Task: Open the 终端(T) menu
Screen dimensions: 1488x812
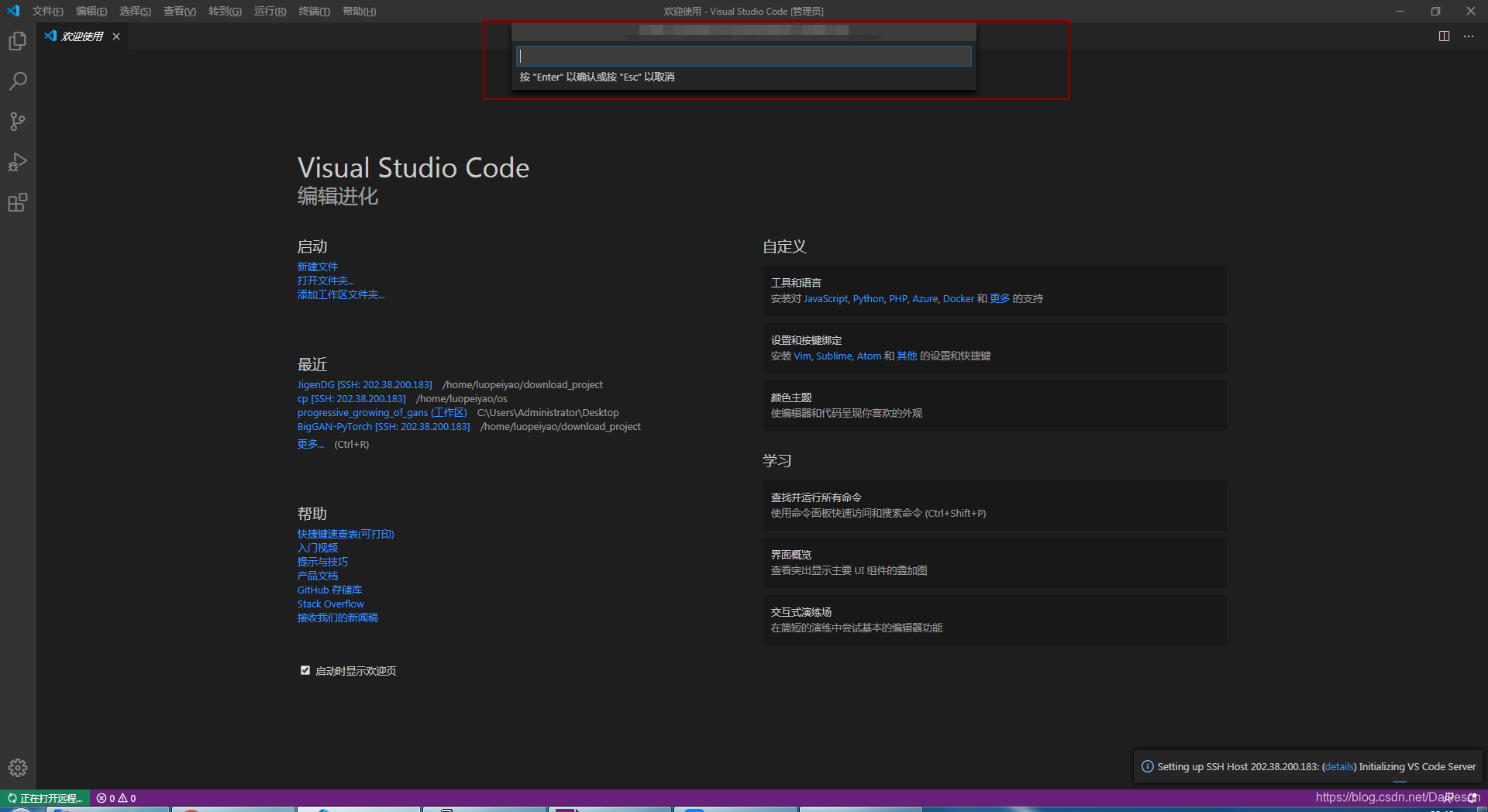Action: 314,11
